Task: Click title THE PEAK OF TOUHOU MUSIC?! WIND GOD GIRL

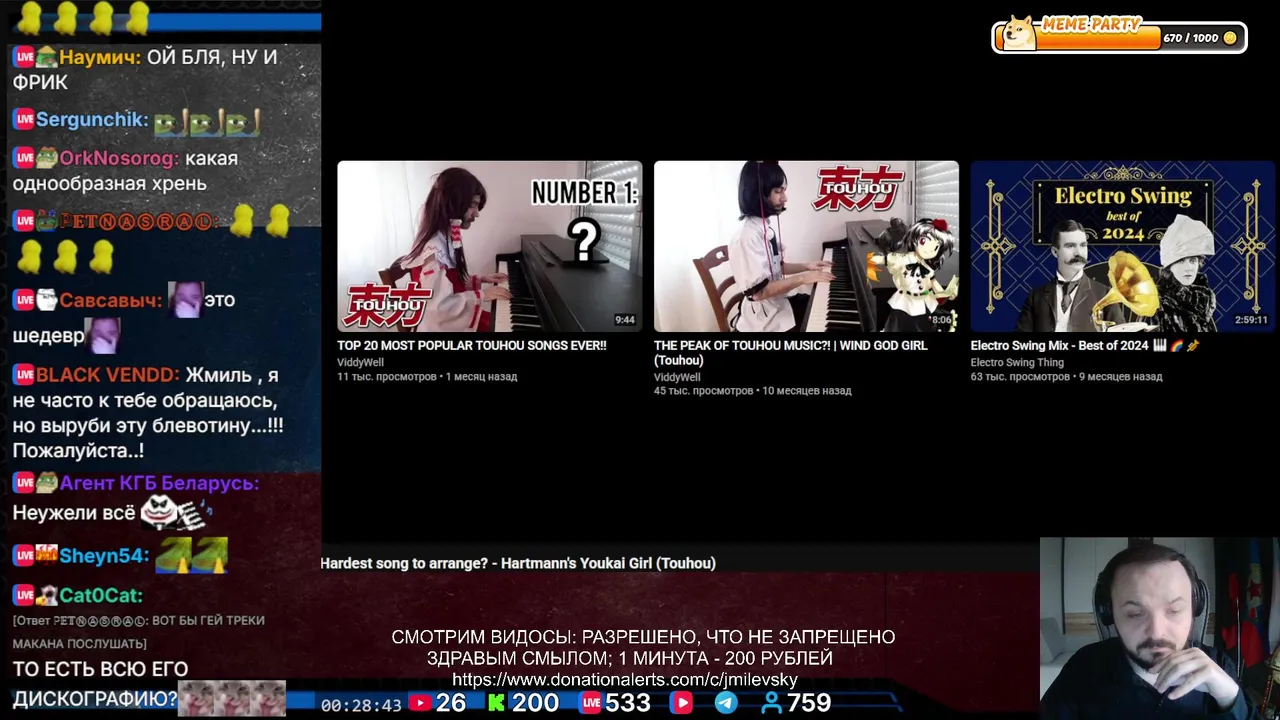Action: point(791,353)
